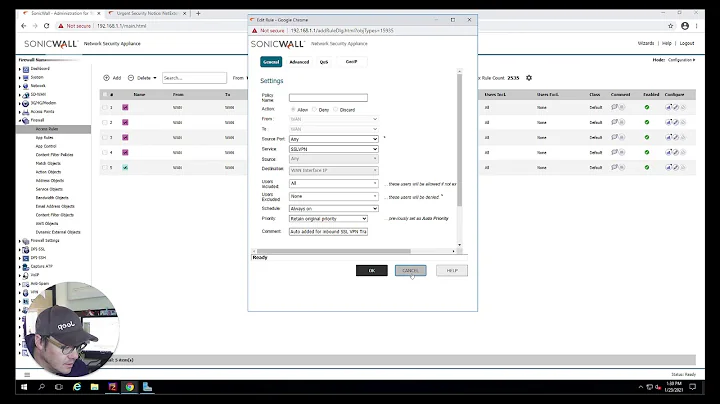Click the 3G/4G/Modem icon in the sidebar
The height and width of the screenshot is (404, 720).
(26, 103)
